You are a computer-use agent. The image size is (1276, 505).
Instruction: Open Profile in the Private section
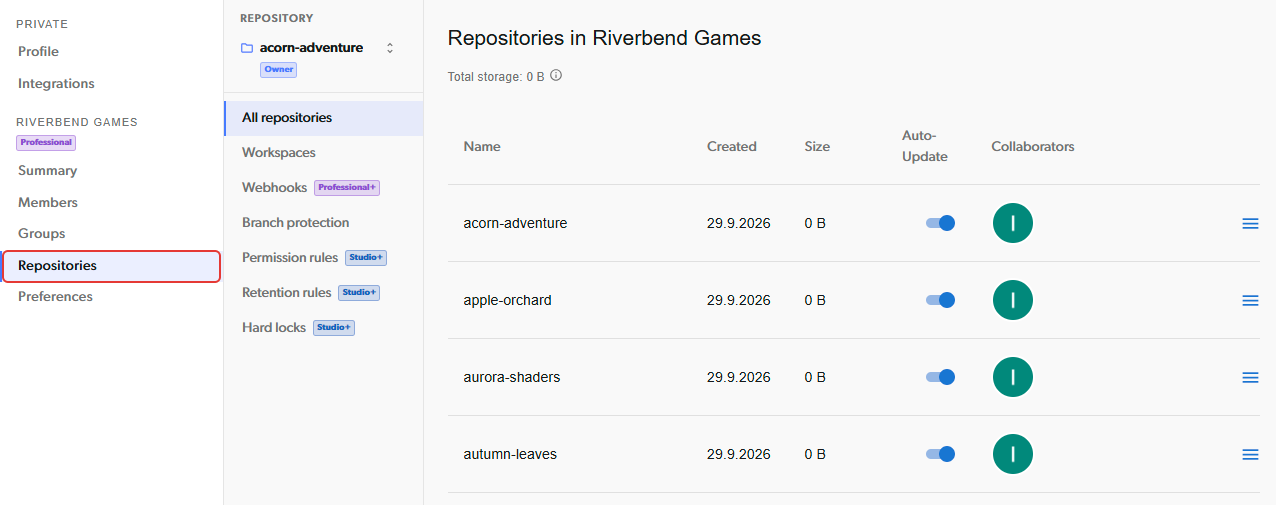(38, 51)
